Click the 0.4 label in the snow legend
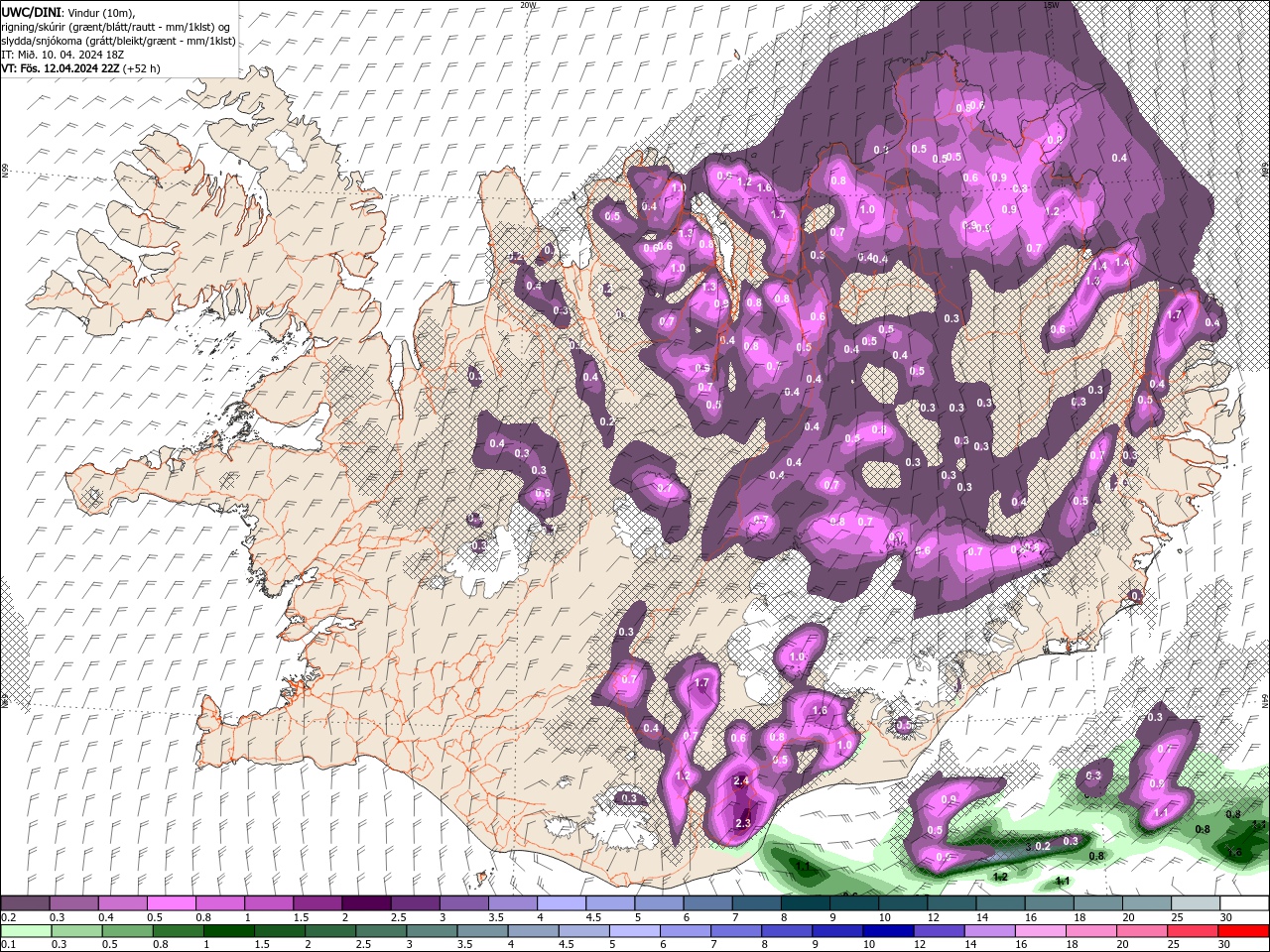The height and width of the screenshot is (952, 1270). click(106, 917)
